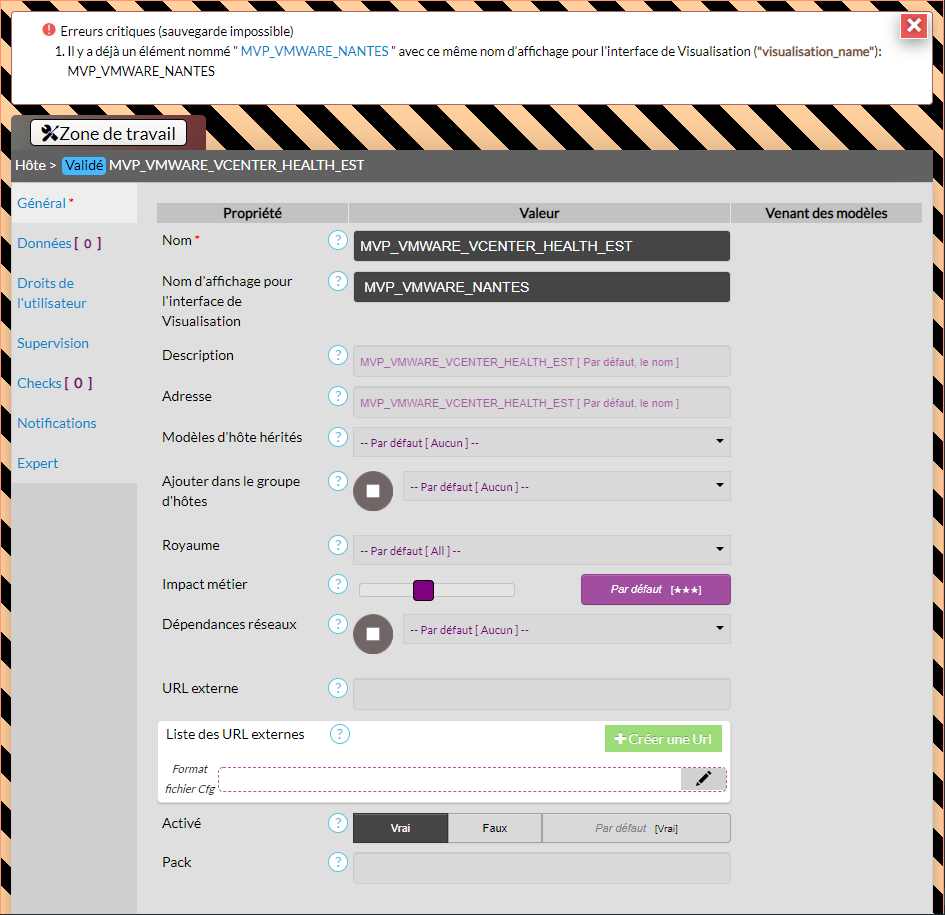
Task: Click help icon next to Impact métier
Action: [338, 584]
